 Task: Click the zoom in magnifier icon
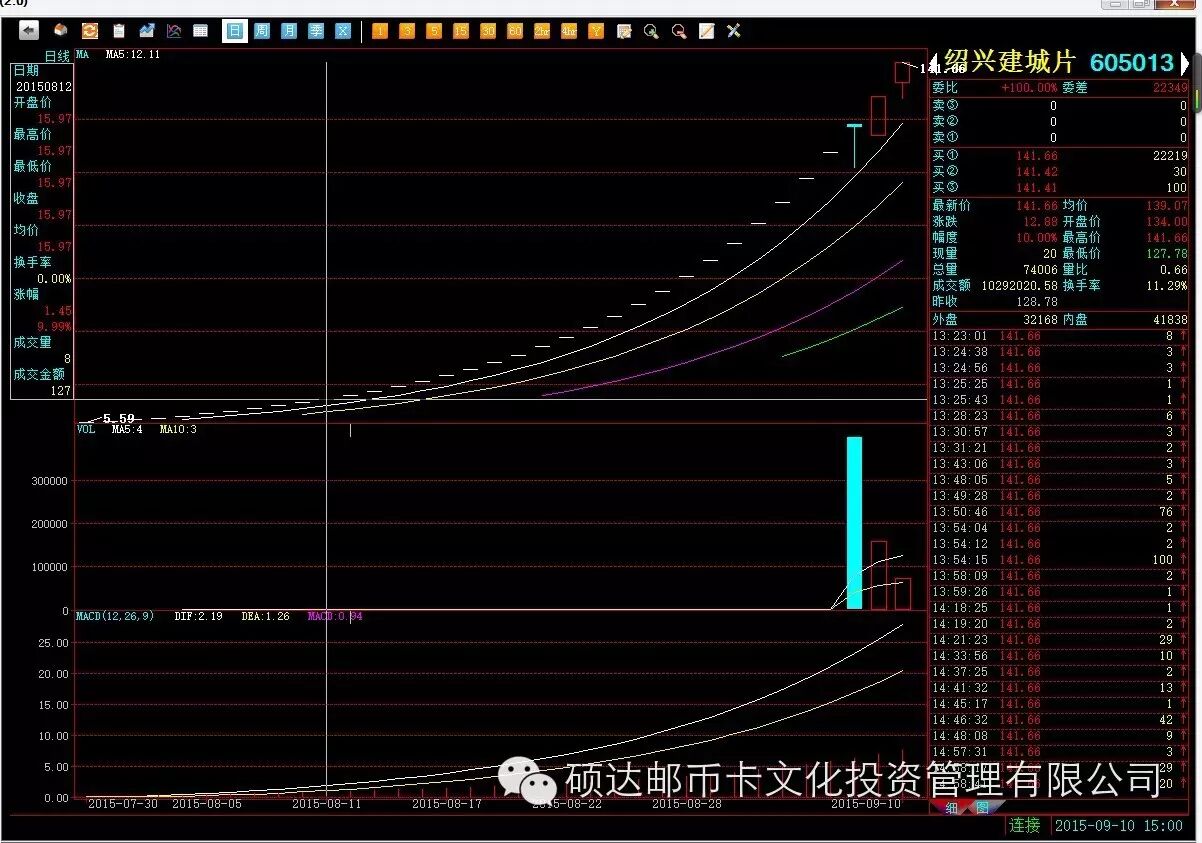coord(651,31)
